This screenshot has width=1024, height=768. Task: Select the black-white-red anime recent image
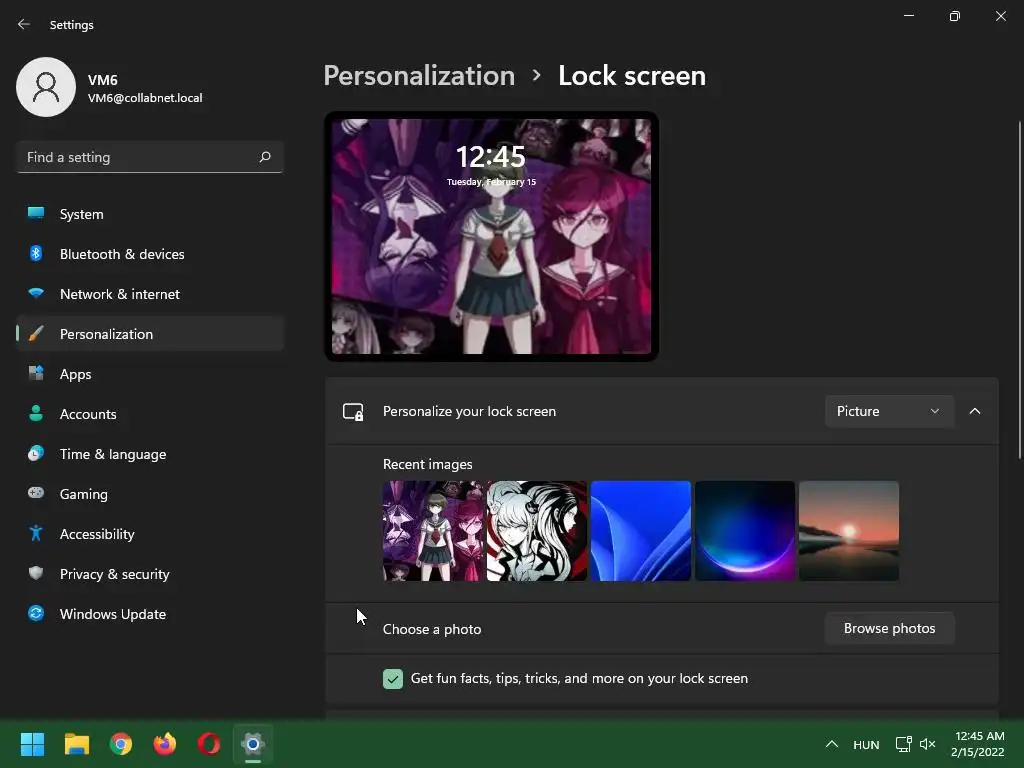point(537,531)
